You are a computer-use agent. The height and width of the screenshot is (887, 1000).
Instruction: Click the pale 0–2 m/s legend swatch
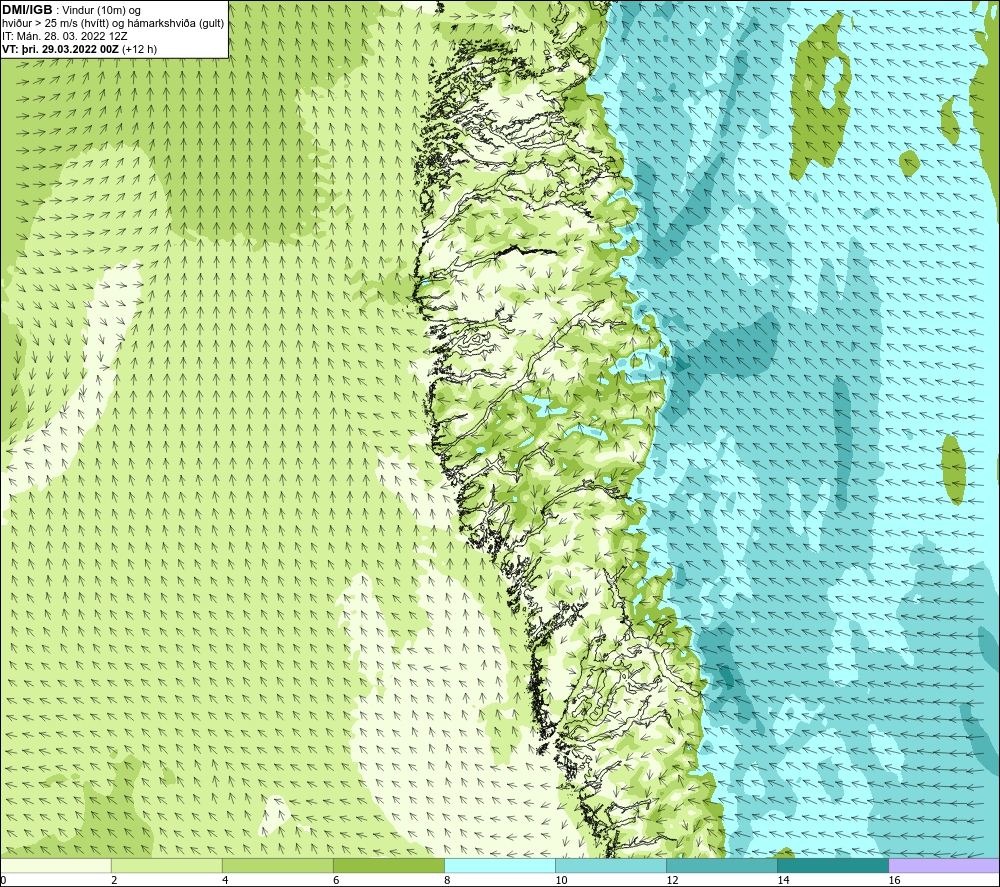[56, 865]
